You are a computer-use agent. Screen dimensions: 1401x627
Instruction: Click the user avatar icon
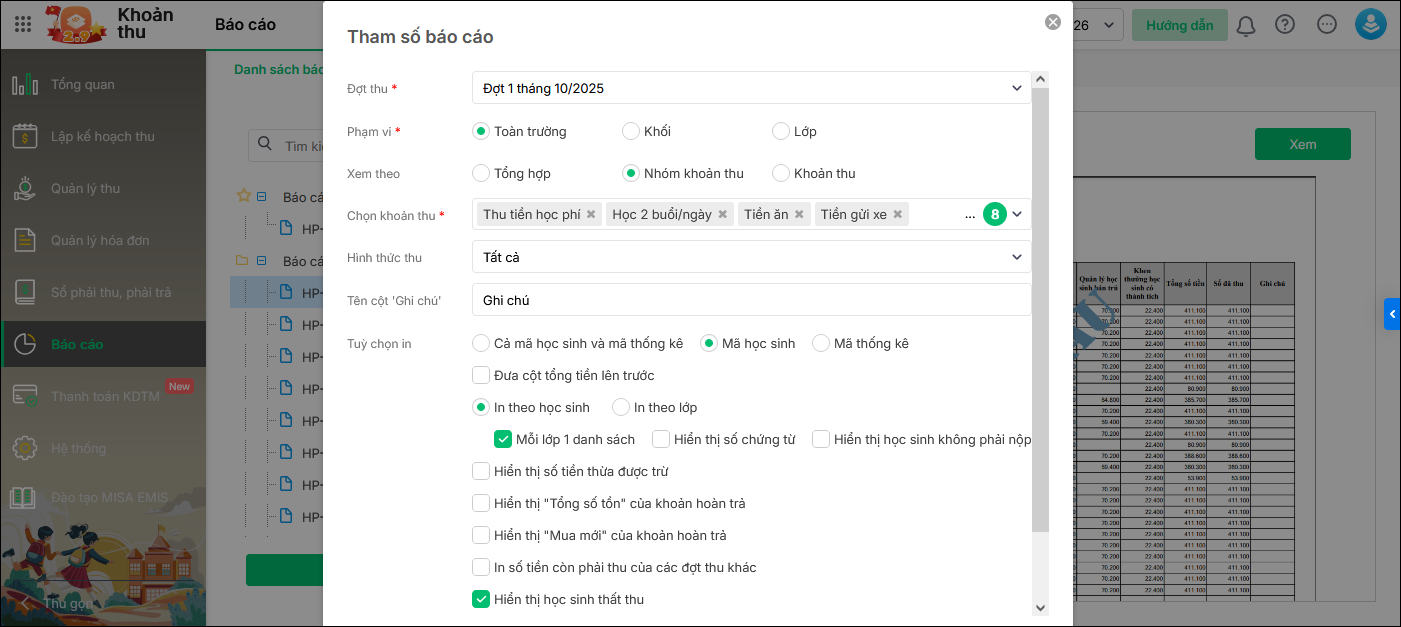click(1370, 25)
